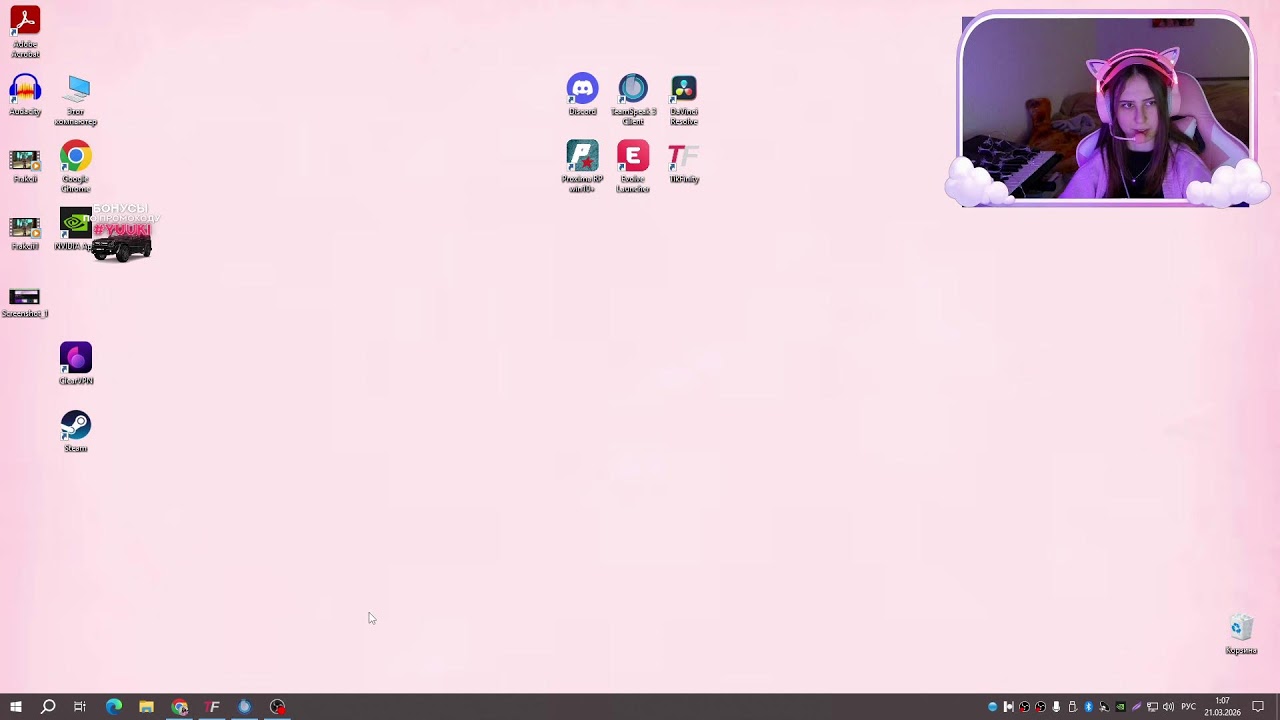This screenshot has width=1280, height=720.
Task: Click the webcam overlay thumbnail
Action: coord(1105,110)
